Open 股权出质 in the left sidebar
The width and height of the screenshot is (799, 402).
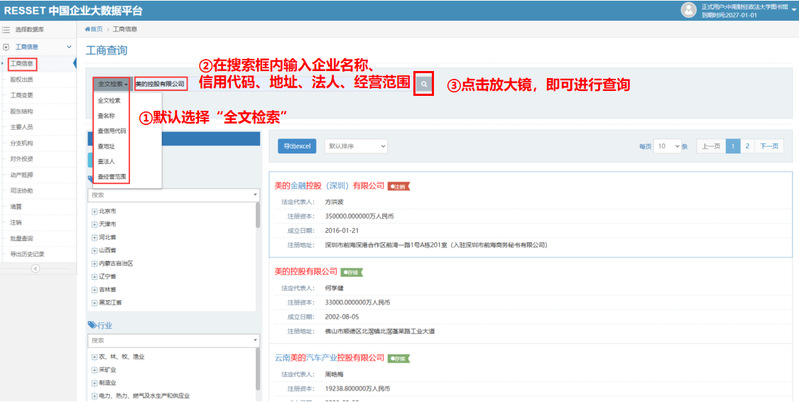21,78
